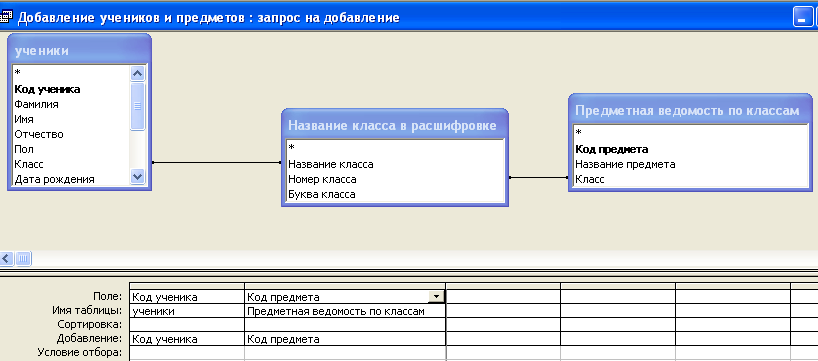This screenshot has height=361, width=818.
Task: Select Название класса field
Action: point(331,164)
